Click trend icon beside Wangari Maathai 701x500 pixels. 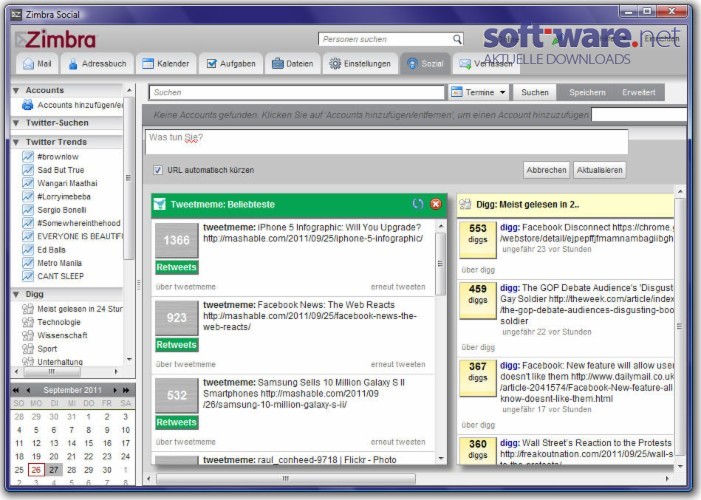click(x=28, y=183)
